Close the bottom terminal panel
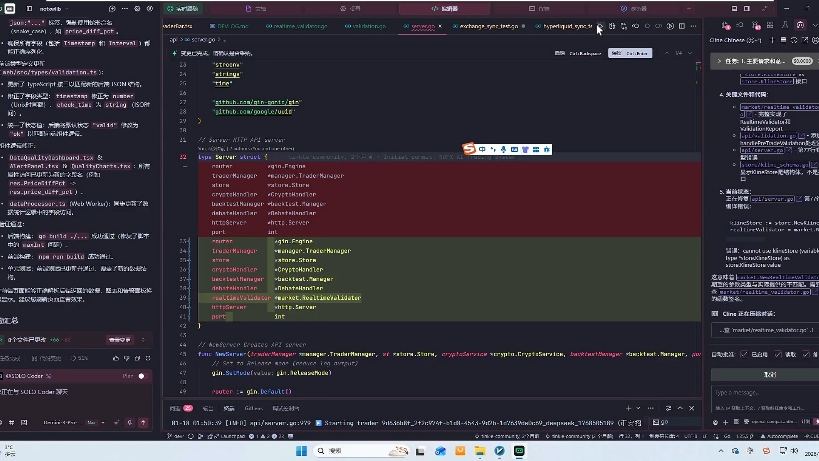Image resolution: width=819 pixels, height=461 pixels. click(692, 408)
